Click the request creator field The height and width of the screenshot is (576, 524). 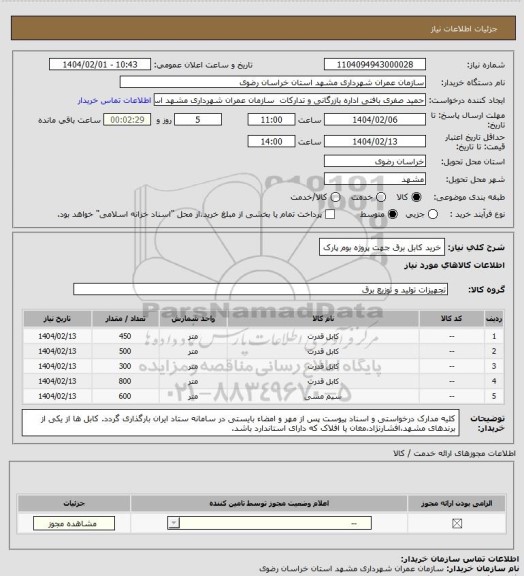point(290,100)
